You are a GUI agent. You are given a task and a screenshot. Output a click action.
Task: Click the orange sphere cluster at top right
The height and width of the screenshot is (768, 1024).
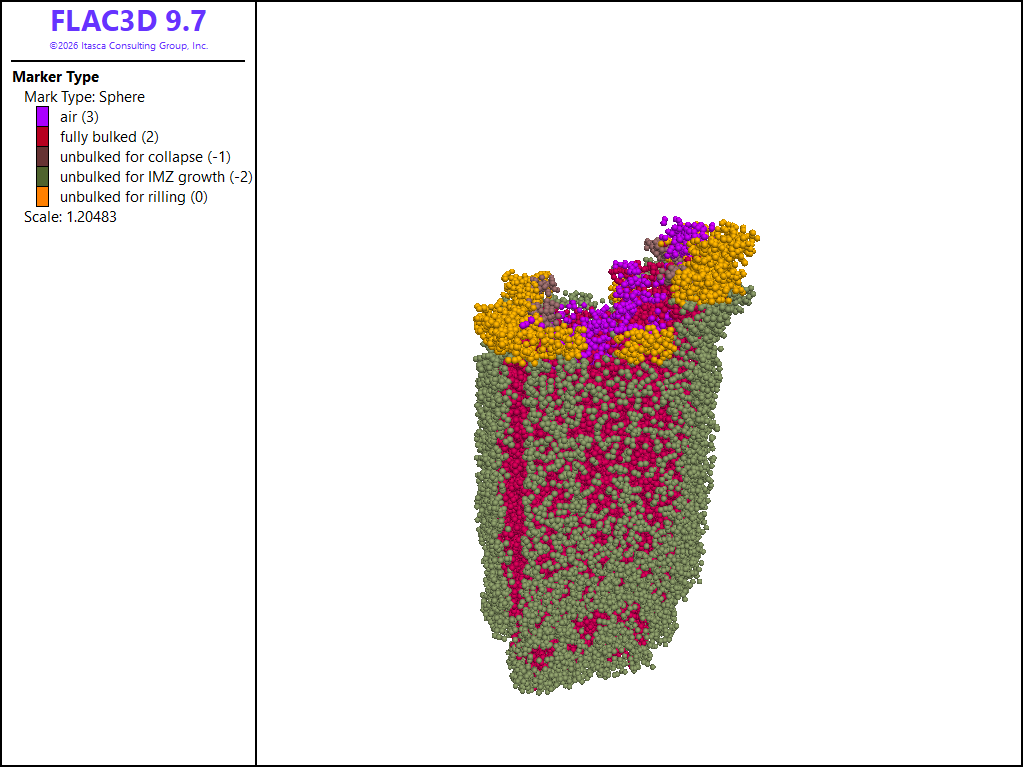714,263
